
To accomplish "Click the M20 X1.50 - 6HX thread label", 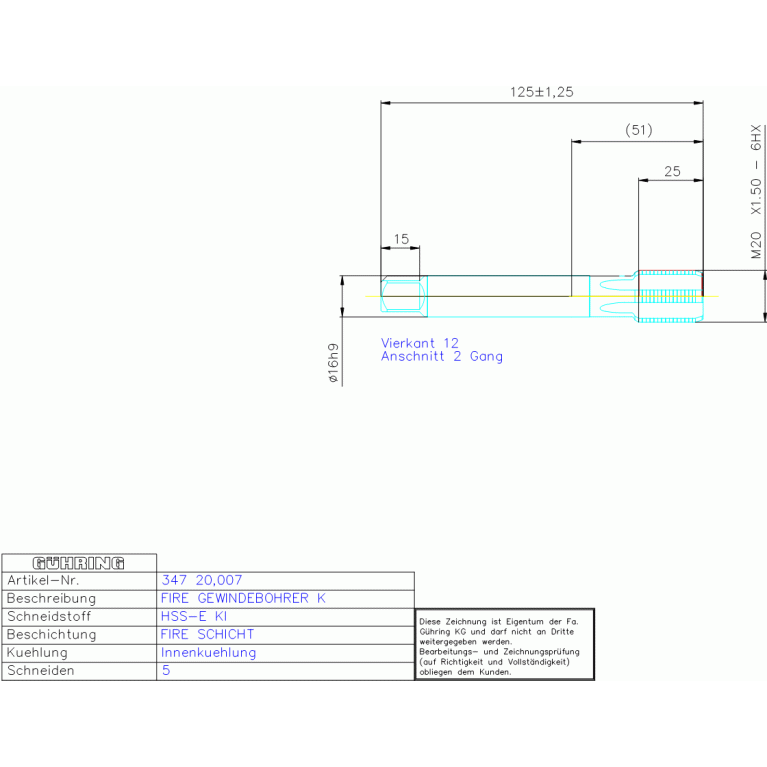I will [756, 193].
